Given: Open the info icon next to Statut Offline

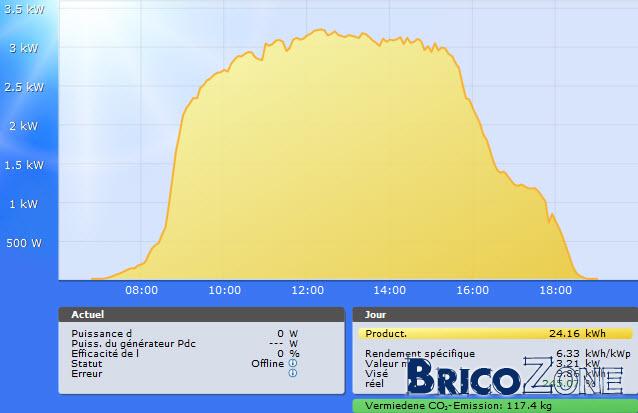Looking at the screenshot, I should 293,363.
